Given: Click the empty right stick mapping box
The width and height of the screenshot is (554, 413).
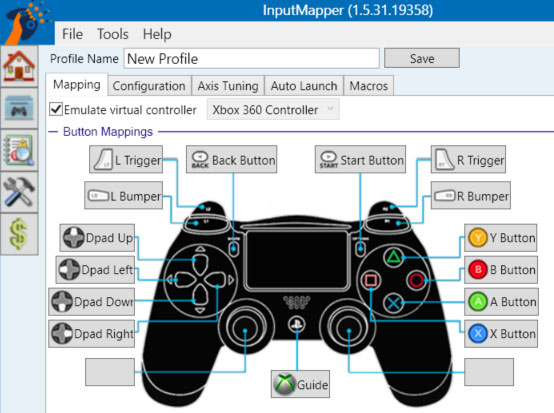Looking at the screenshot, I should (x=489, y=372).
